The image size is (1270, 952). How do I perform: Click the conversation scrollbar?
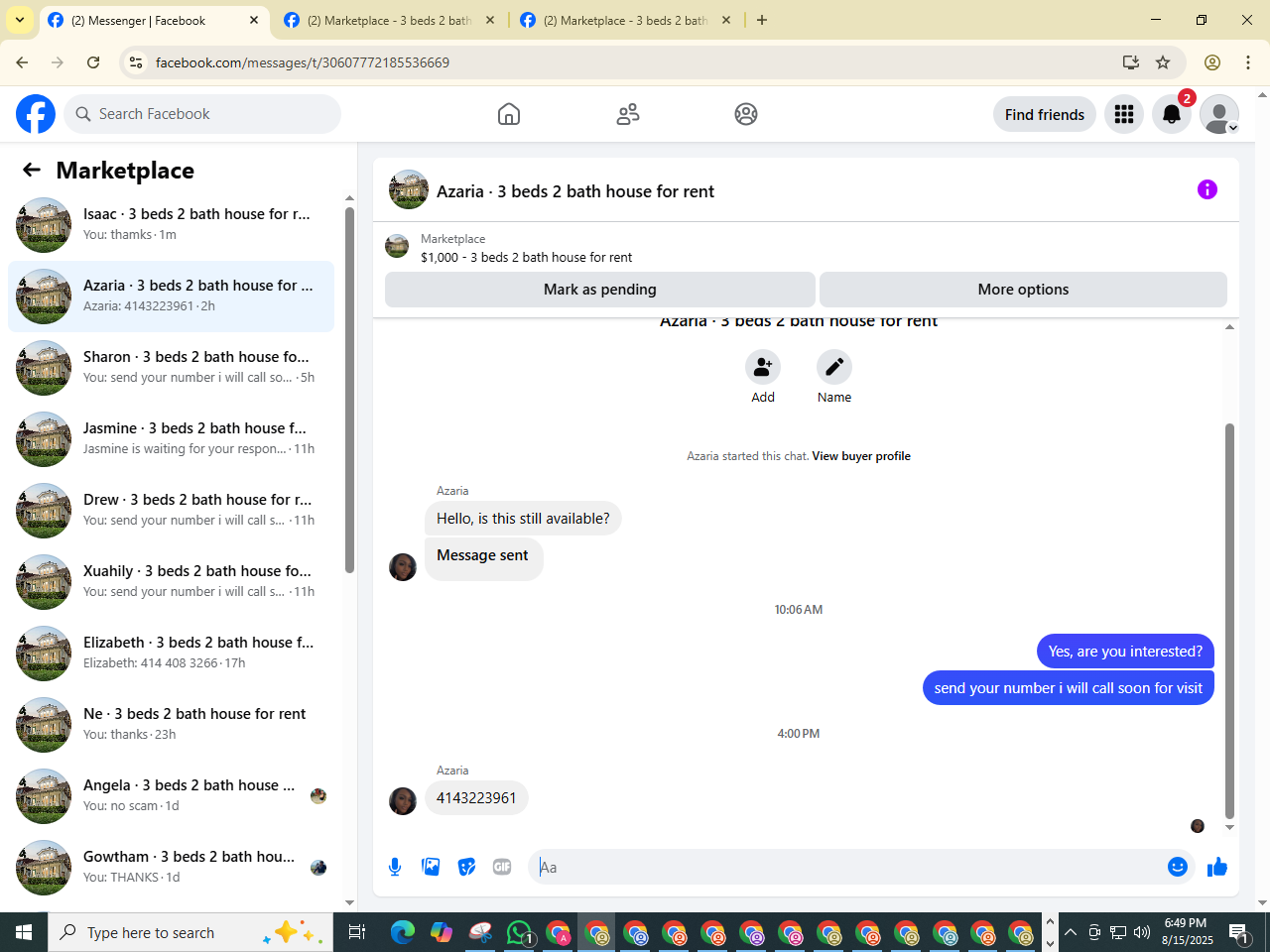tap(1229, 620)
